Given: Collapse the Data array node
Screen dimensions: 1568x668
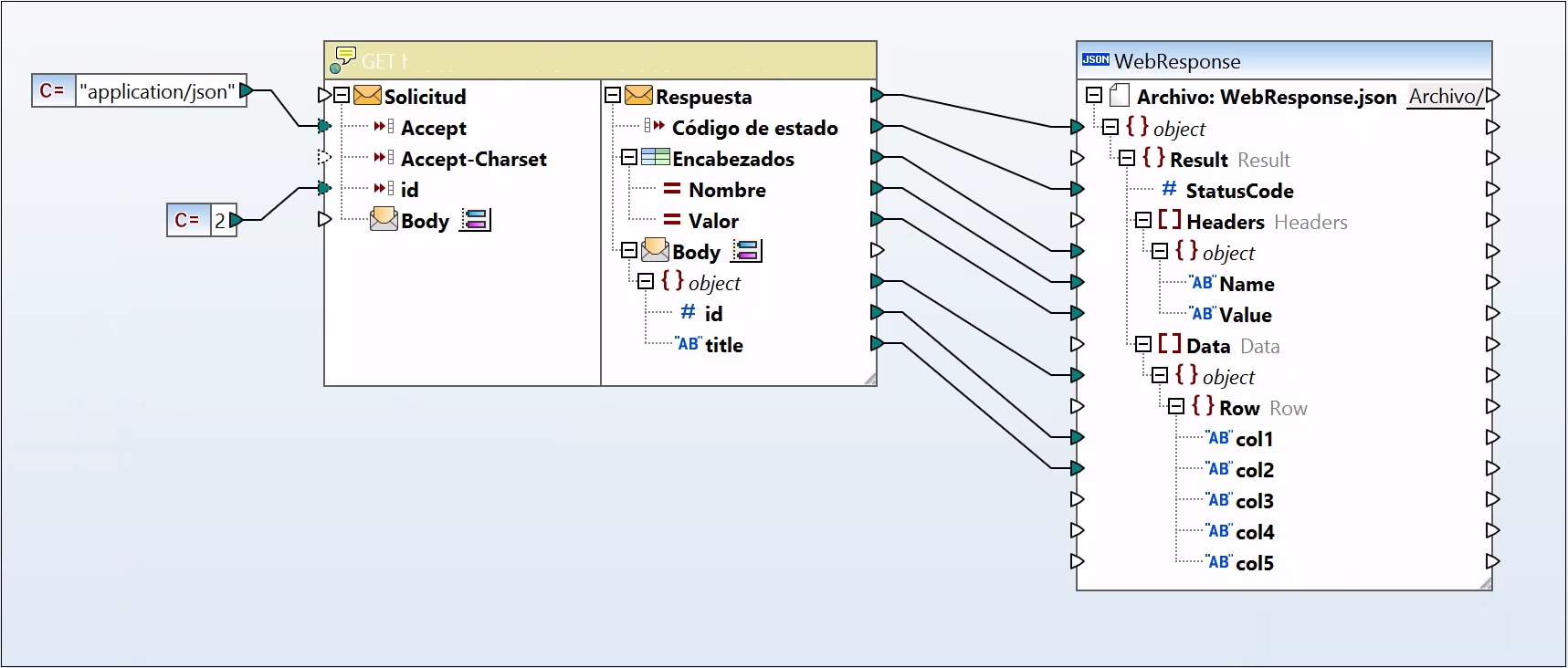Looking at the screenshot, I should (1143, 345).
